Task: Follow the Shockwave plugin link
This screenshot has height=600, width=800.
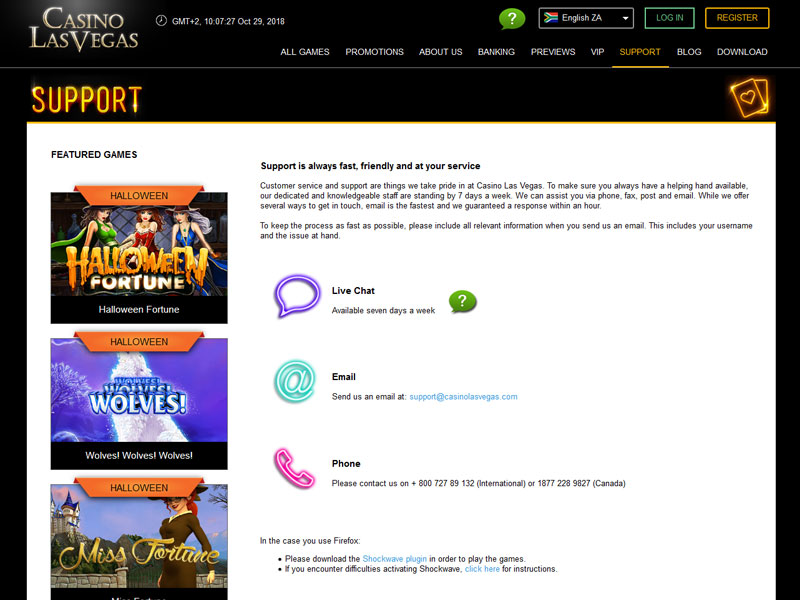Action: tap(394, 559)
